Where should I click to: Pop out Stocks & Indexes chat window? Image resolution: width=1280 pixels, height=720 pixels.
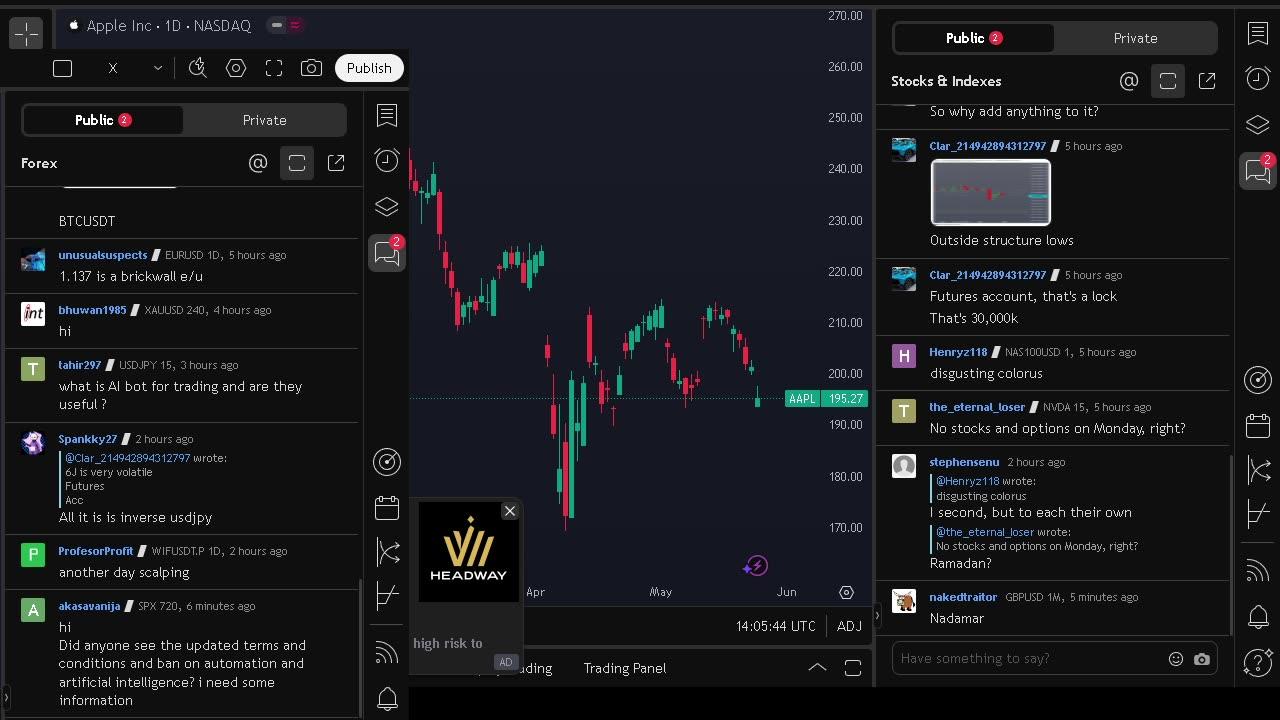coord(1207,81)
